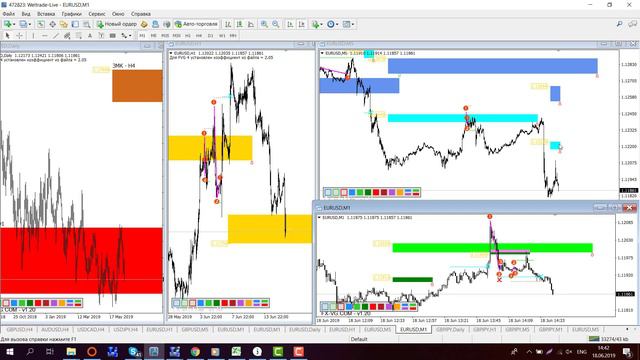Viewport: 640px width, 360px height.
Task: Launch MetaEditor from the toolbar
Action: tap(144, 24)
